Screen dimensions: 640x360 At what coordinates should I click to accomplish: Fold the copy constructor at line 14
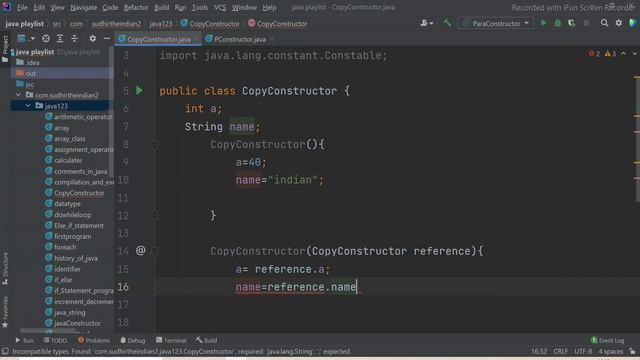pyautogui.click(x=155, y=251)
